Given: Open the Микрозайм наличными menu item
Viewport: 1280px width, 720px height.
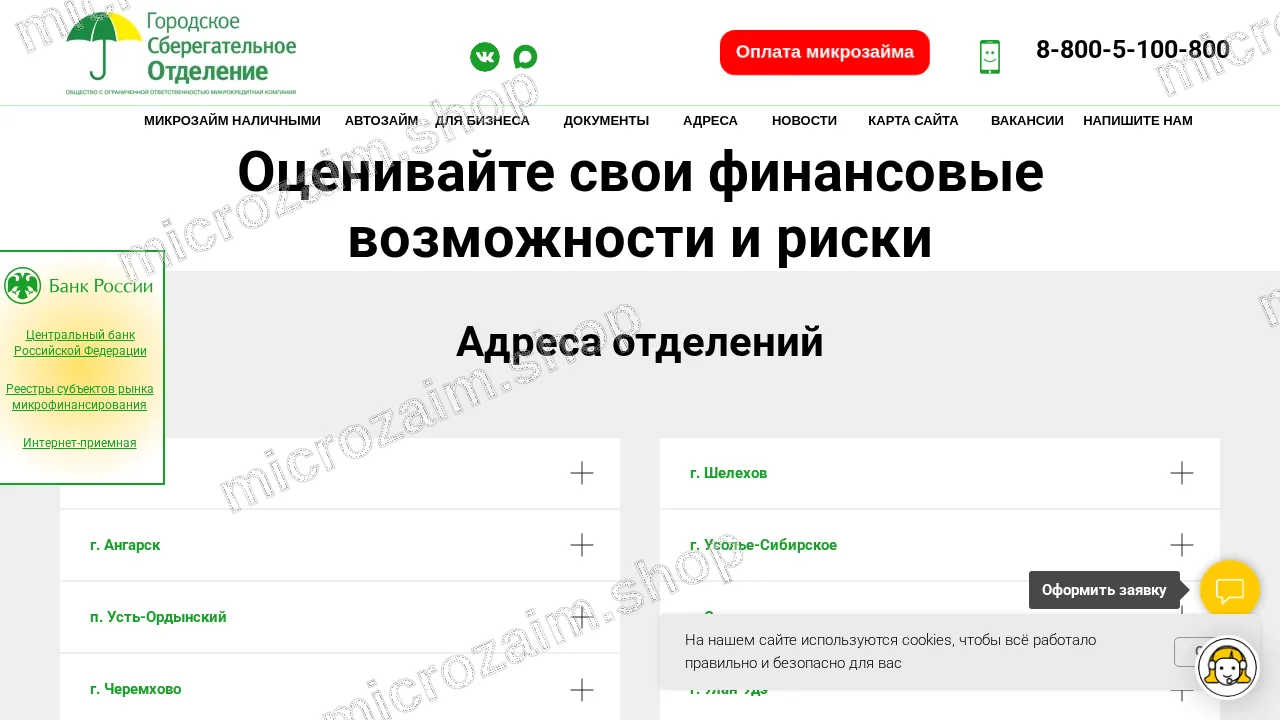Looking at the screenshot, I should [x=232, y=121].
